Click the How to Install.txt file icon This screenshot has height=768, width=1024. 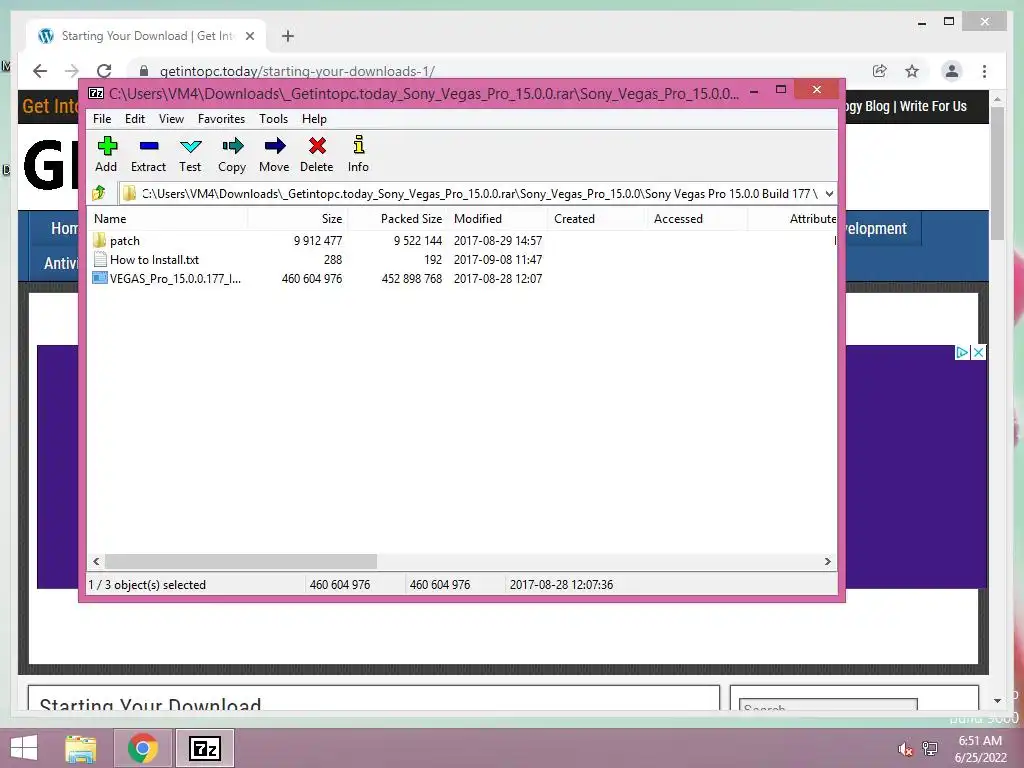tap(99, 259)
